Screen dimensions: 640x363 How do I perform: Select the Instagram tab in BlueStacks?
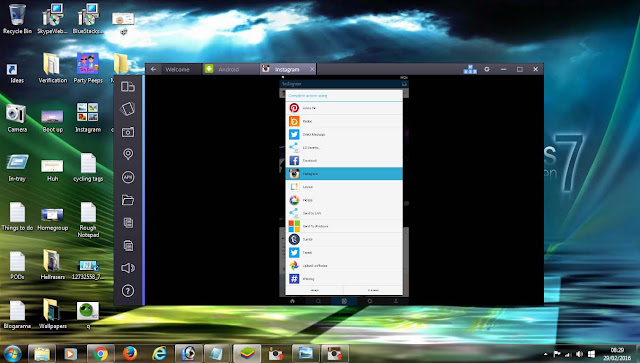tap(287, 69)
